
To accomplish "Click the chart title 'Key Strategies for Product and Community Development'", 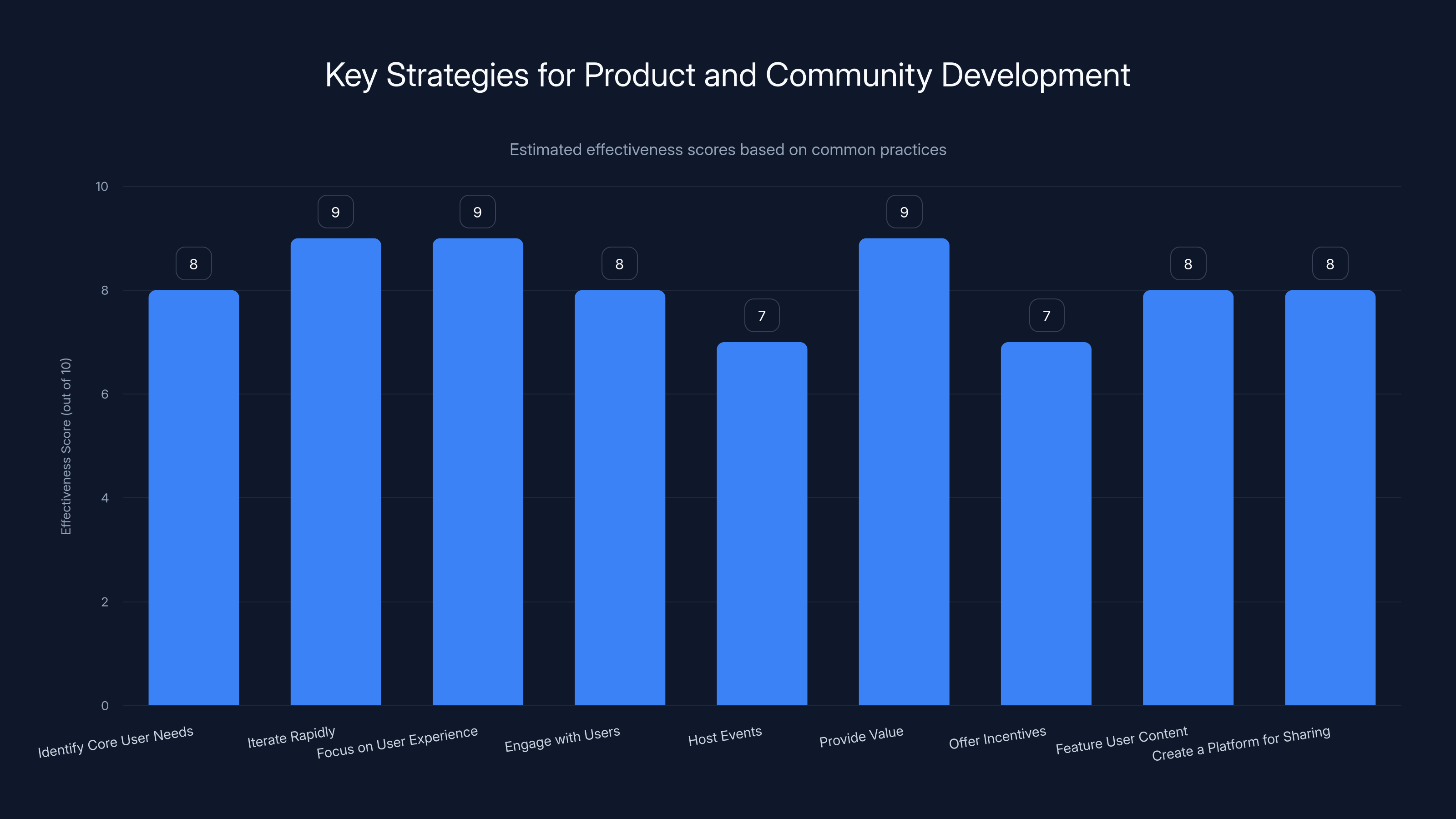I will coord(728,75).
